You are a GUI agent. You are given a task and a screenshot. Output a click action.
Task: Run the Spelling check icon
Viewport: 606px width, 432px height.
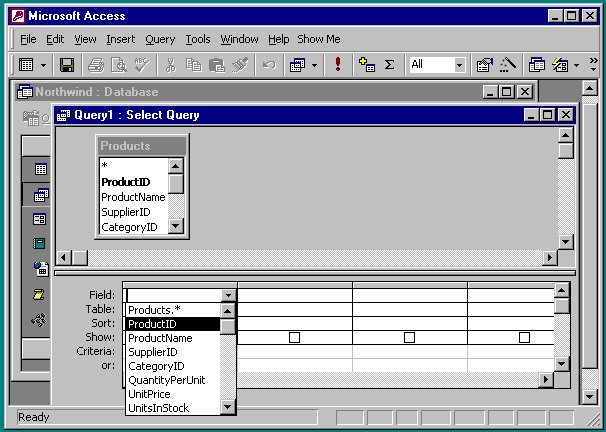(142, 65)
